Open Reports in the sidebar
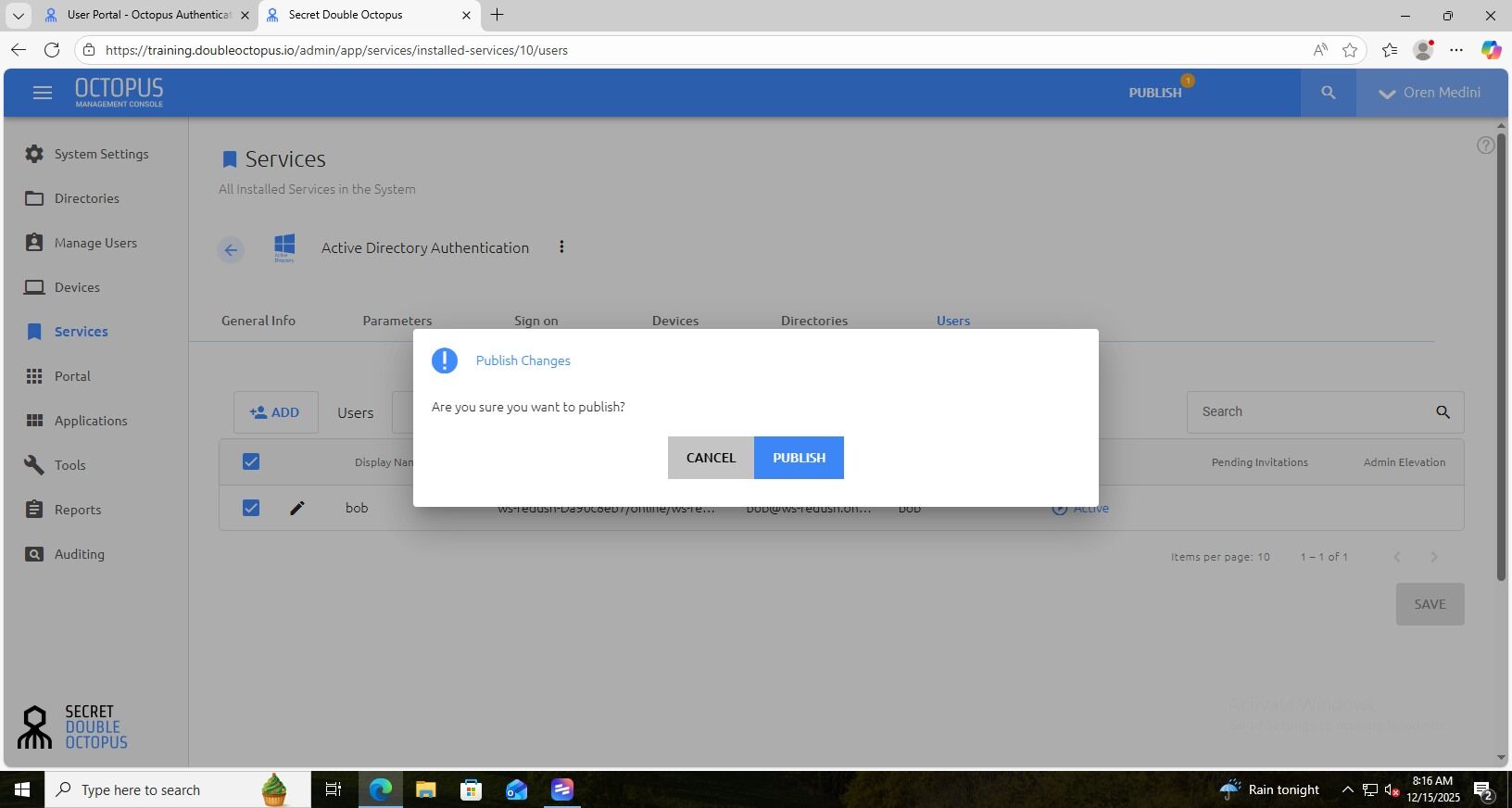Screen dimensions: 1512x808 pyautogui.click(x=78, y=510)
